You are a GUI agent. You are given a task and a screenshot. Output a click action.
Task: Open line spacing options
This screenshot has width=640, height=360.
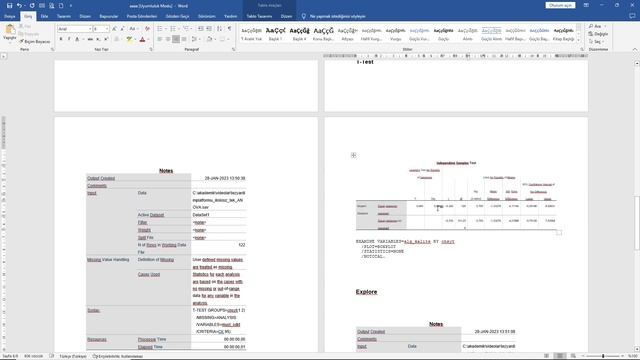[x=195, y=39]
